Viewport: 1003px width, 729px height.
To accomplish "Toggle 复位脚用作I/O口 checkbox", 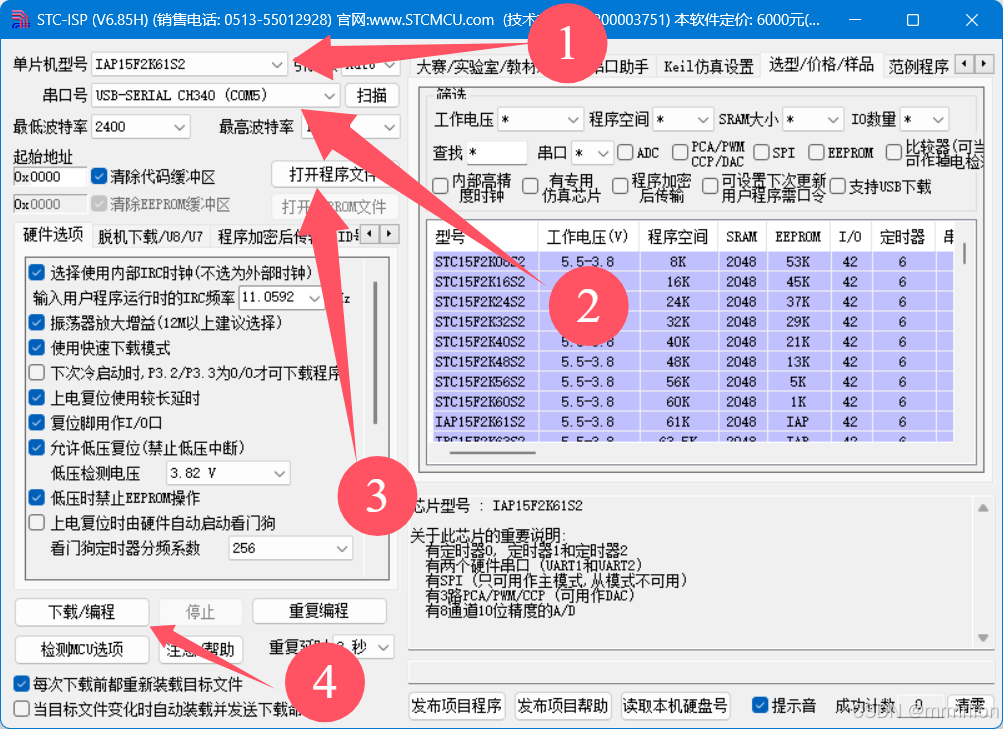I will click(x=36, y=422).
